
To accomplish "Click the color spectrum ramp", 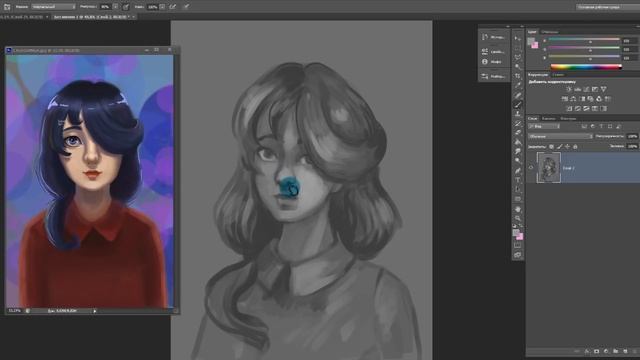I will click(x=586, y=67).
